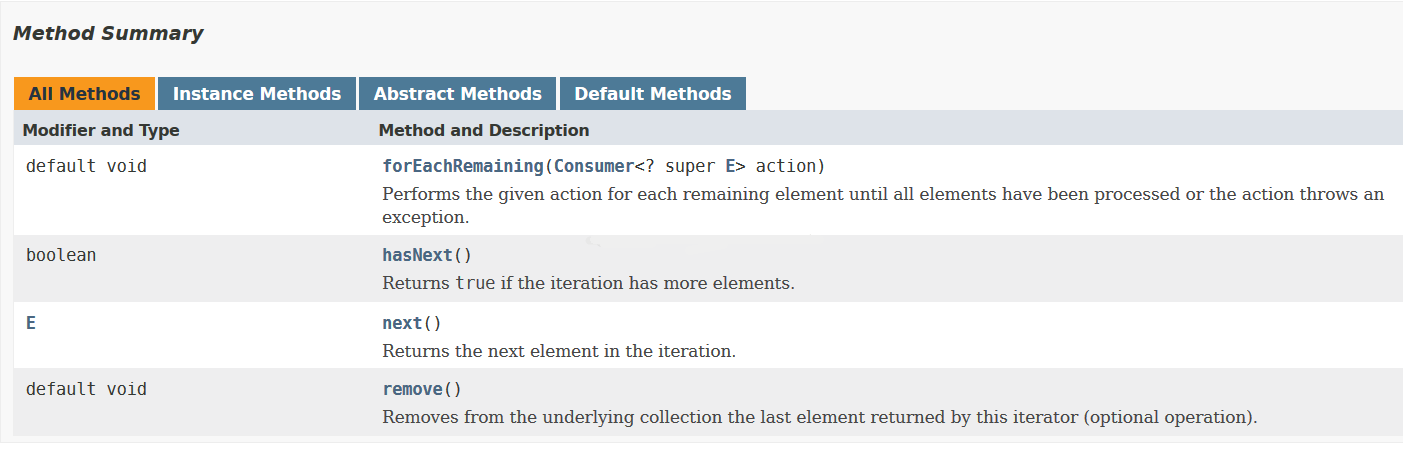Click the "Removes from the underlying collection" description

tap(819, 417)
